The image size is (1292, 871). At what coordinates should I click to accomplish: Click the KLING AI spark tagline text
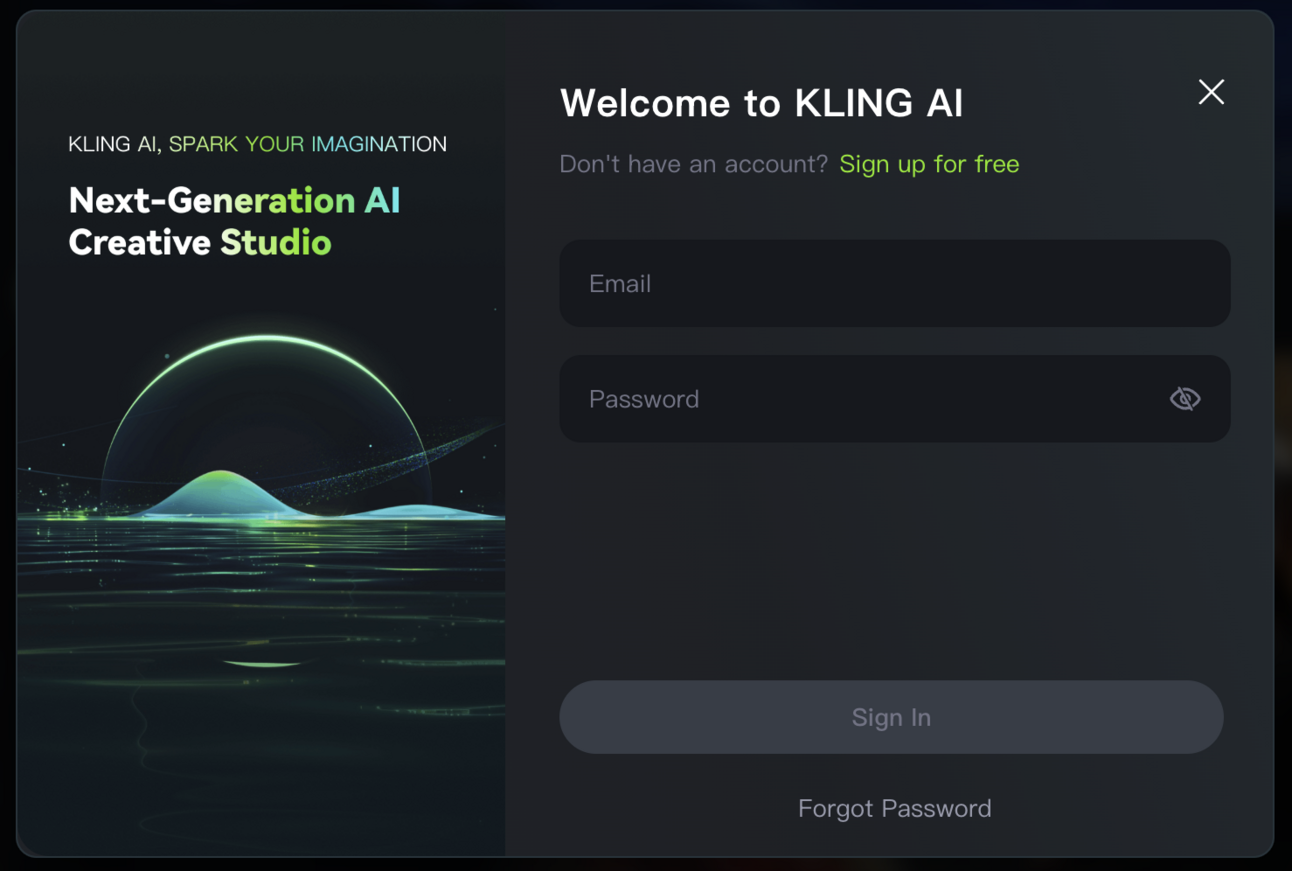click(x=256, y=143)
